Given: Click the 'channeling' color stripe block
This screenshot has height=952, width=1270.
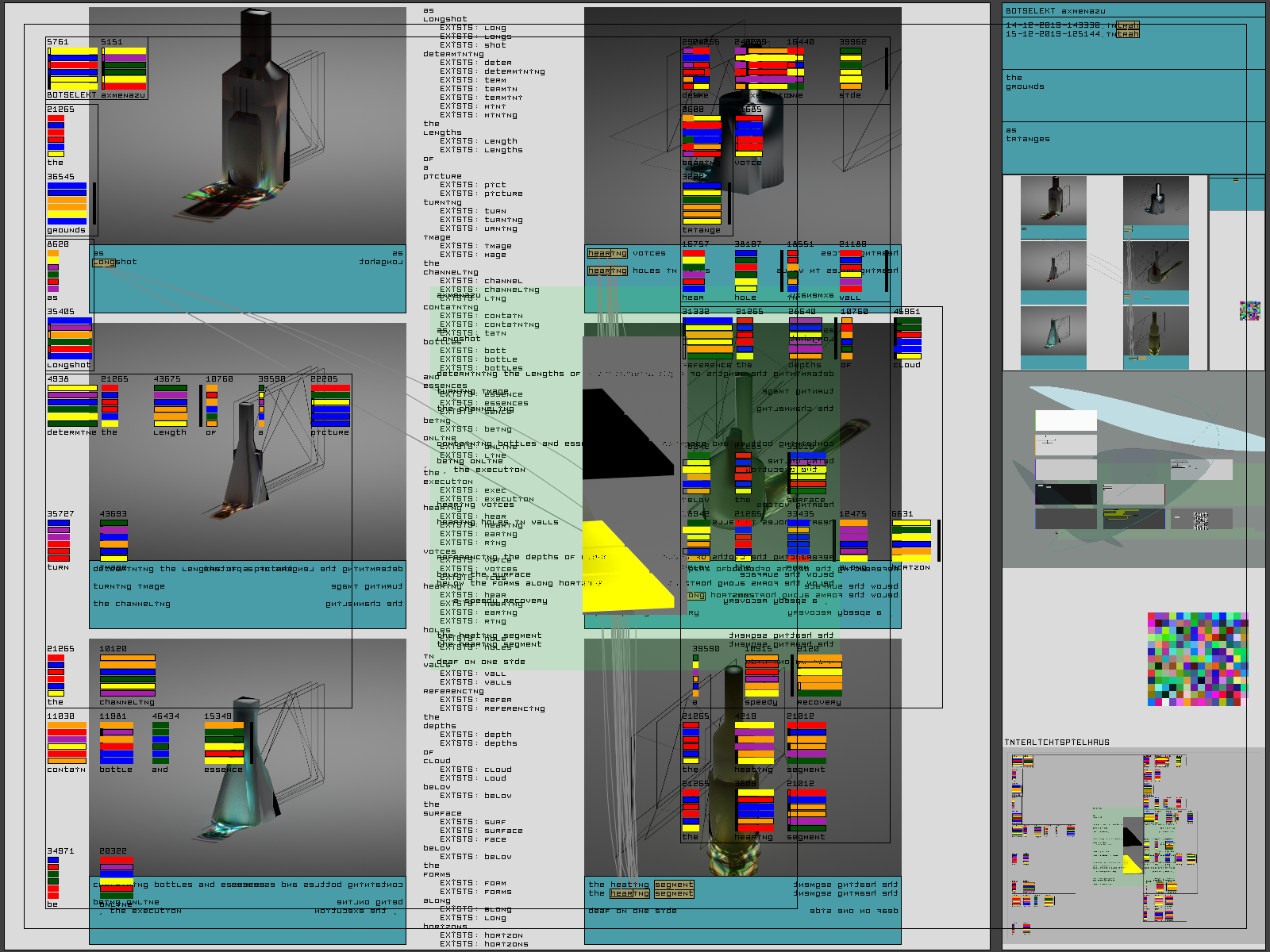Looking at the screenshot, I should [x=127, y=674].
